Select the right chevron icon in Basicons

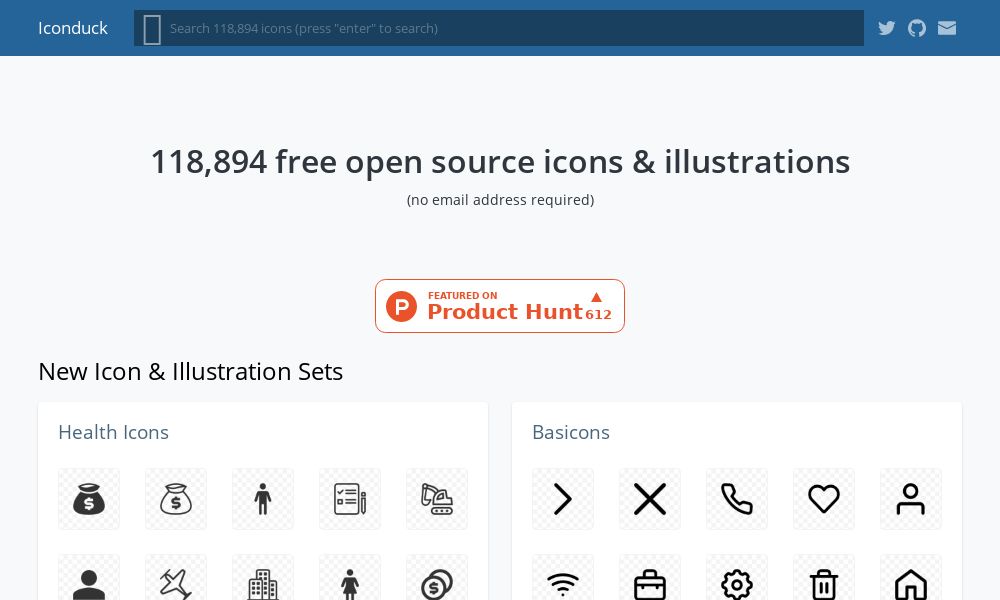pyautogui.click(x=562, y=499)
